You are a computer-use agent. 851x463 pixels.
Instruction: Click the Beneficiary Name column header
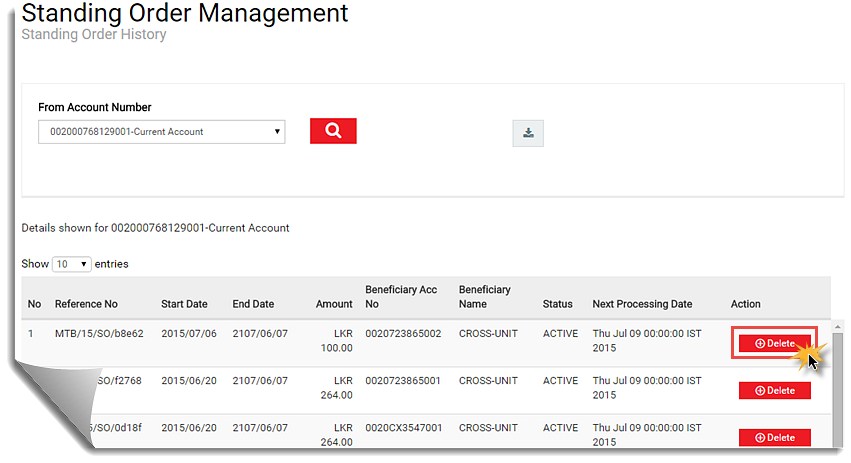[x=485, y=297]
